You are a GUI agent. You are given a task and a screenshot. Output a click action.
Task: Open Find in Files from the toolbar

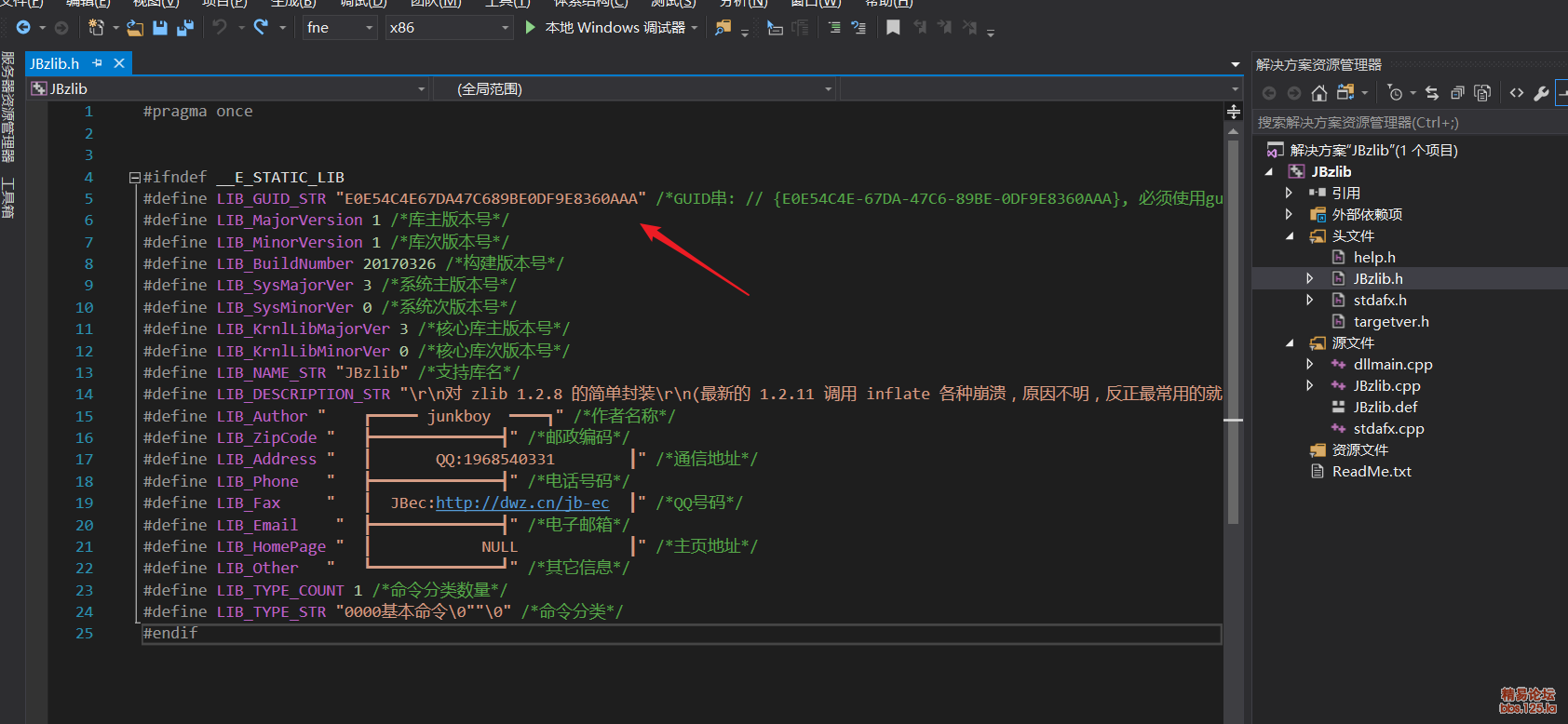coord(723,28)
